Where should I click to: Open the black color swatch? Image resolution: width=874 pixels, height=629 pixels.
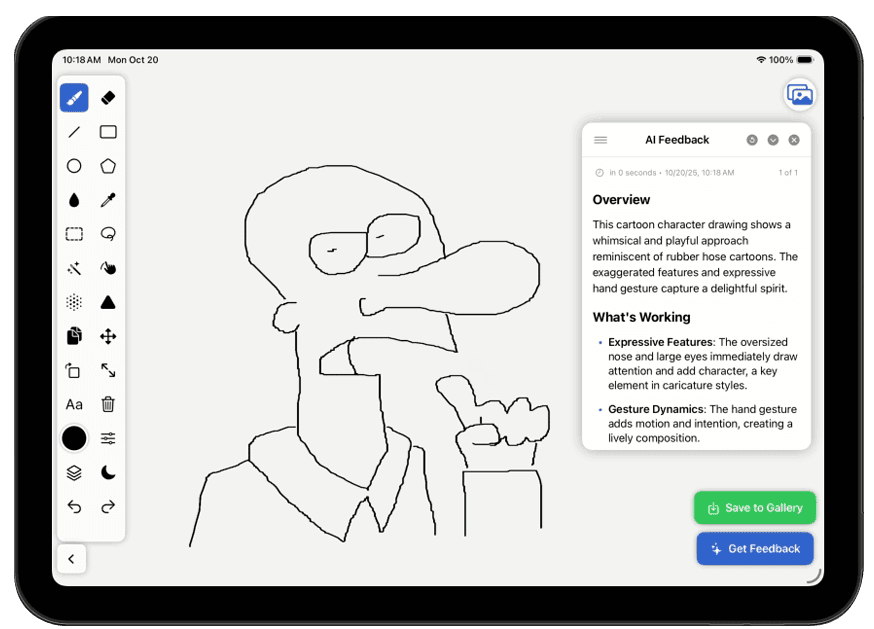[74, 438]
